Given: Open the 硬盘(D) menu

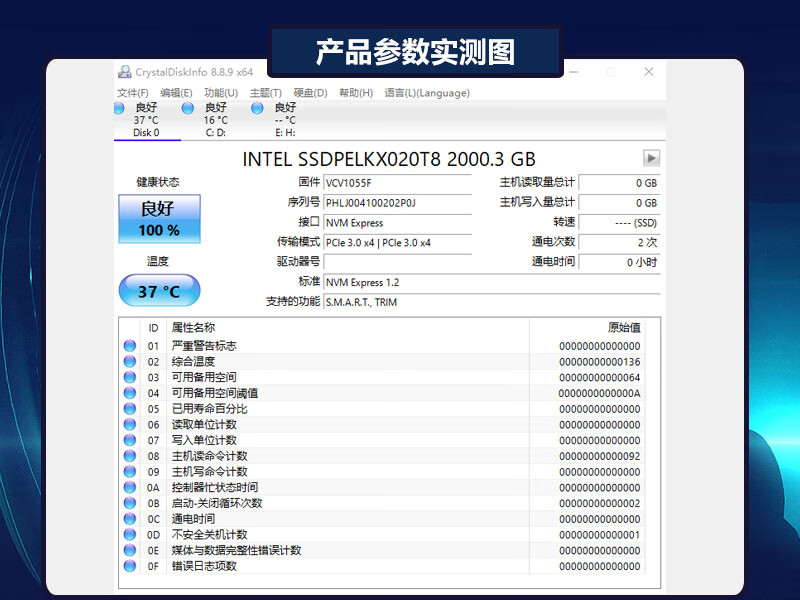Looking at the screenshot, I should tap(310, 93).
